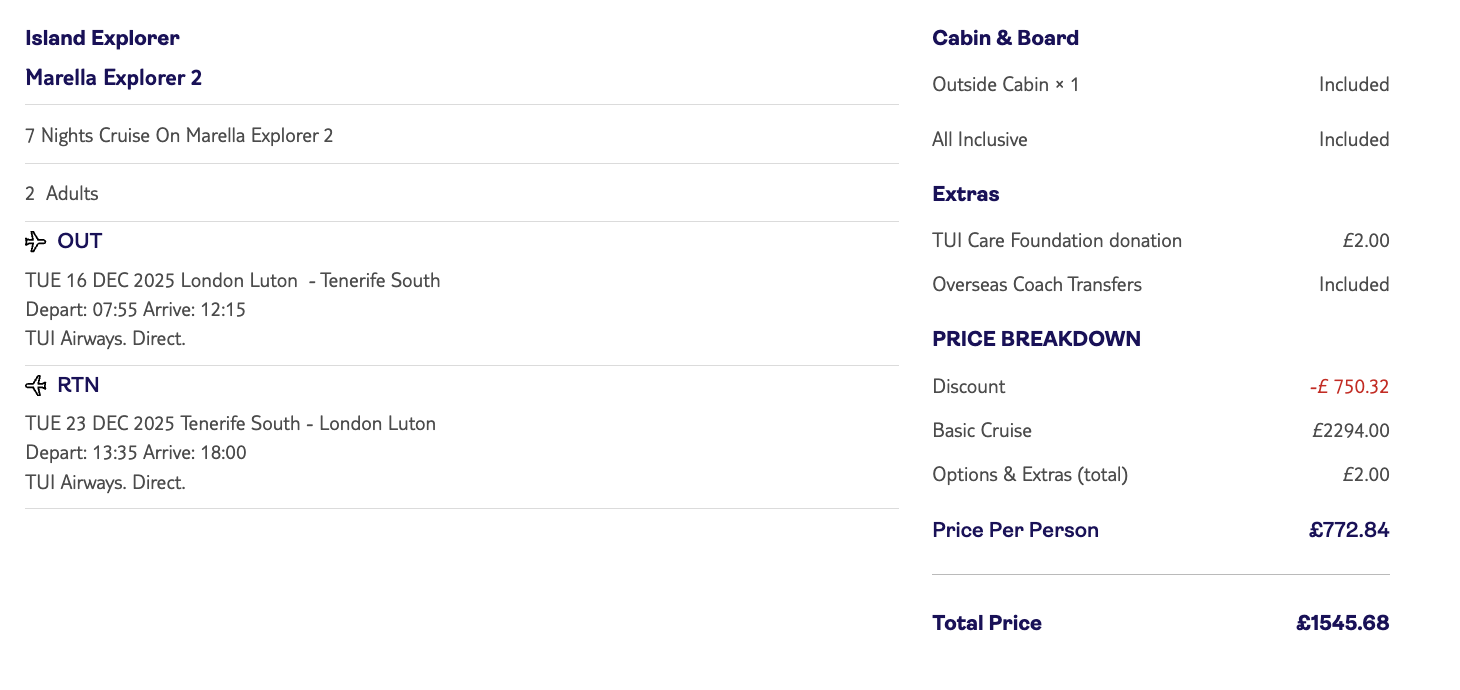Click the return flight airplane icon
Image resolution: width=1460 pixels, height=690 pixels.
coord(36,386)
